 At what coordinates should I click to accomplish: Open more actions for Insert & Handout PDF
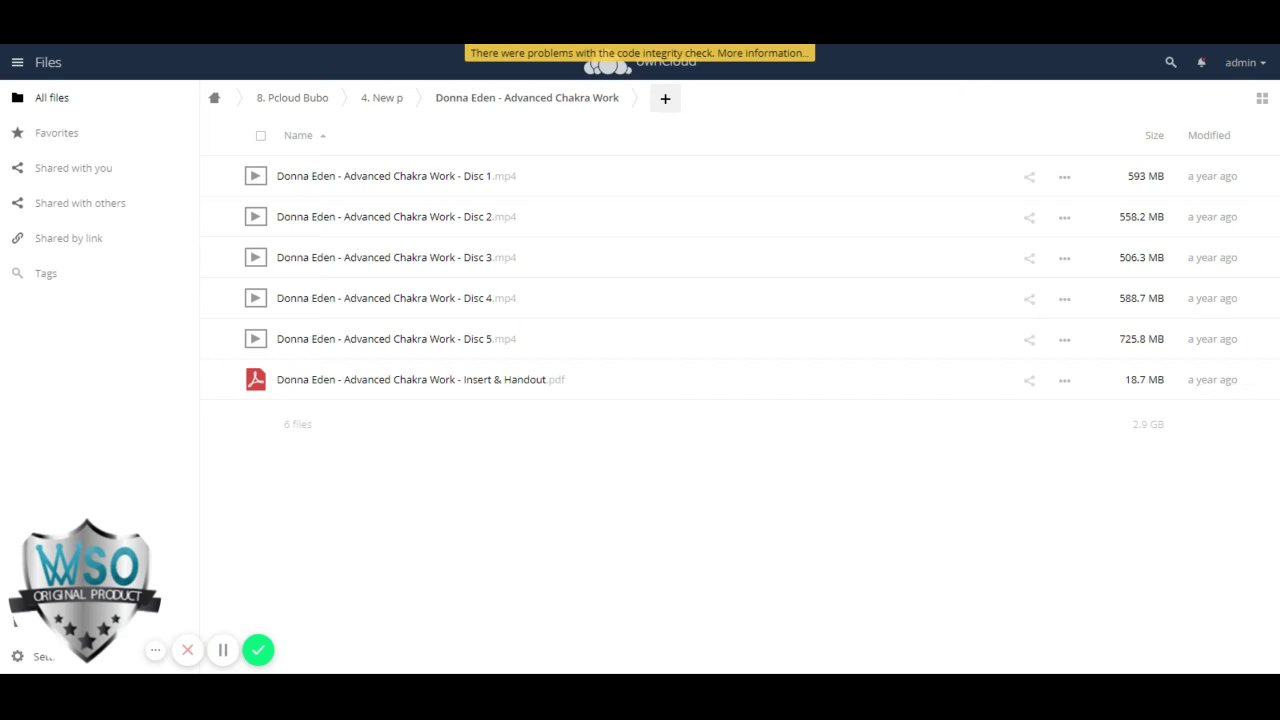pyautogui.click(x=1064, y=380)
